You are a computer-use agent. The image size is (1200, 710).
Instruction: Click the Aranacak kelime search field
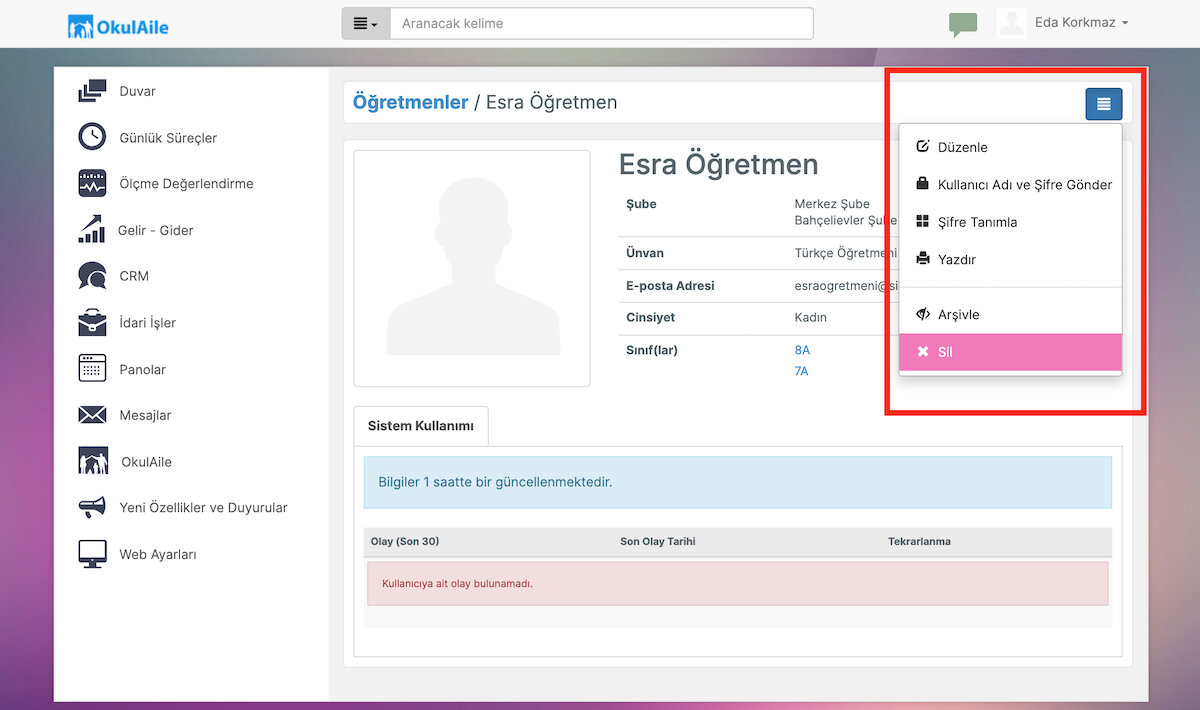click(602, 23)
